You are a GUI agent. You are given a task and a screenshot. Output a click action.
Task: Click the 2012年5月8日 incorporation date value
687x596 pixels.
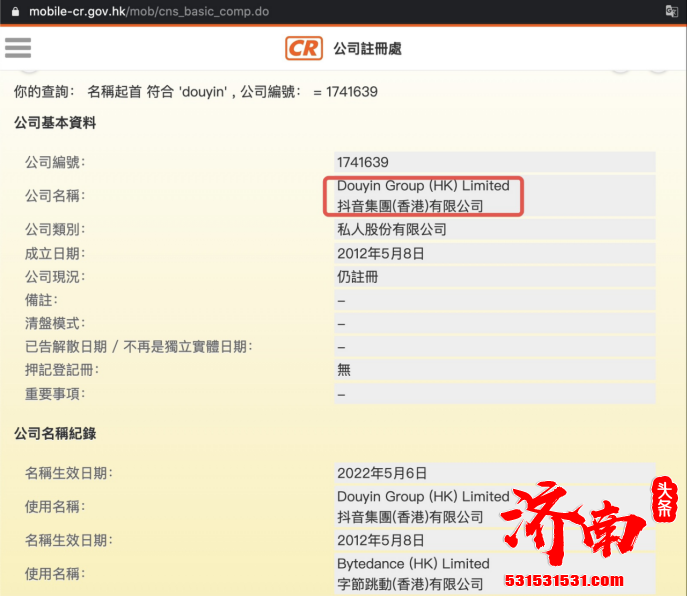click(381, 254)
